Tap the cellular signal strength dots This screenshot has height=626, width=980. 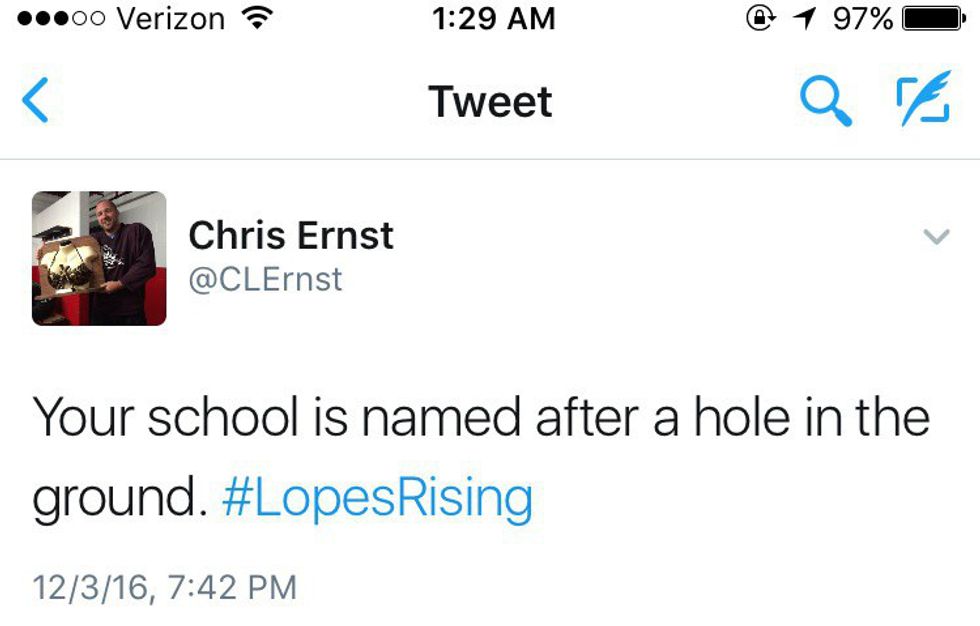point(62,20)
